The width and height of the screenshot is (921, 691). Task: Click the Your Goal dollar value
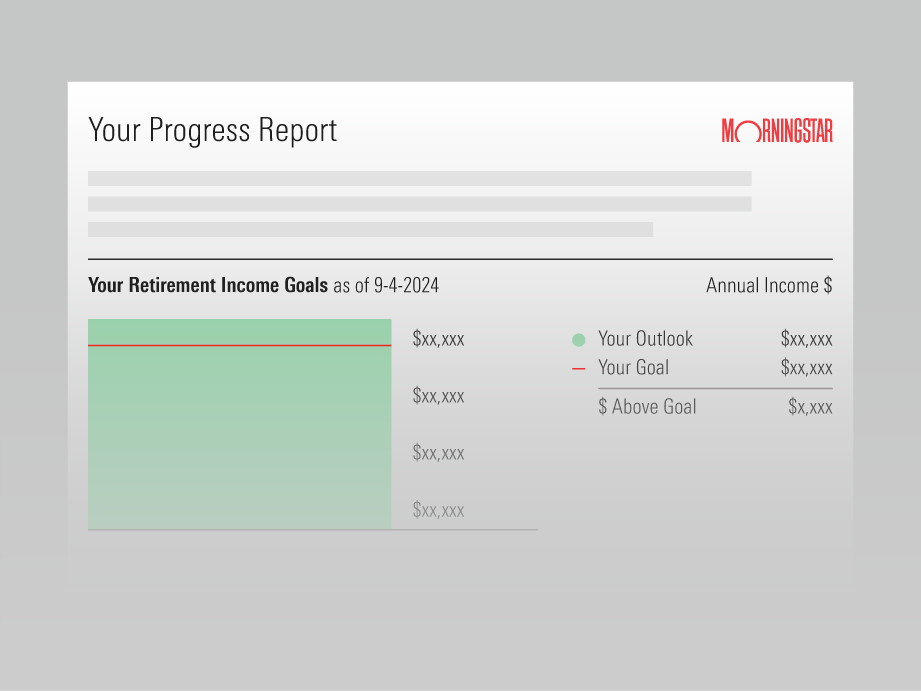click(x=806, y=368)
